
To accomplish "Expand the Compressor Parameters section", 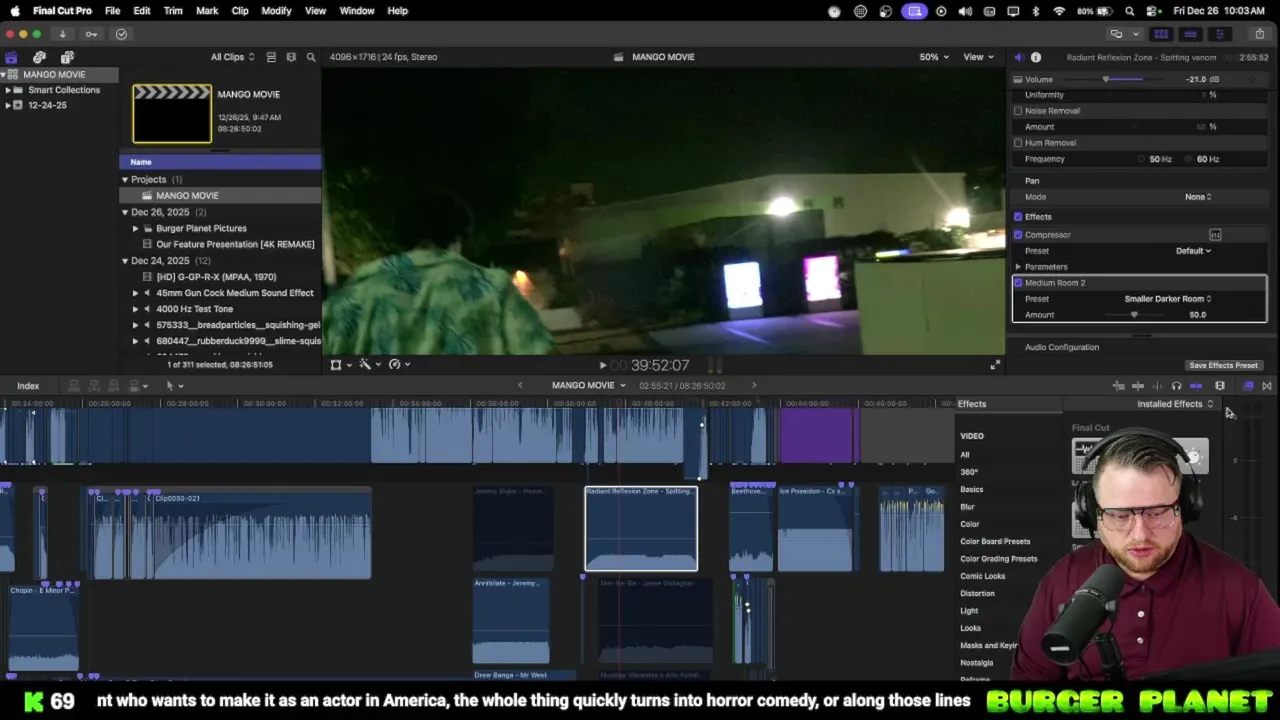I will pyautogui.click(x=1018, y=267).
